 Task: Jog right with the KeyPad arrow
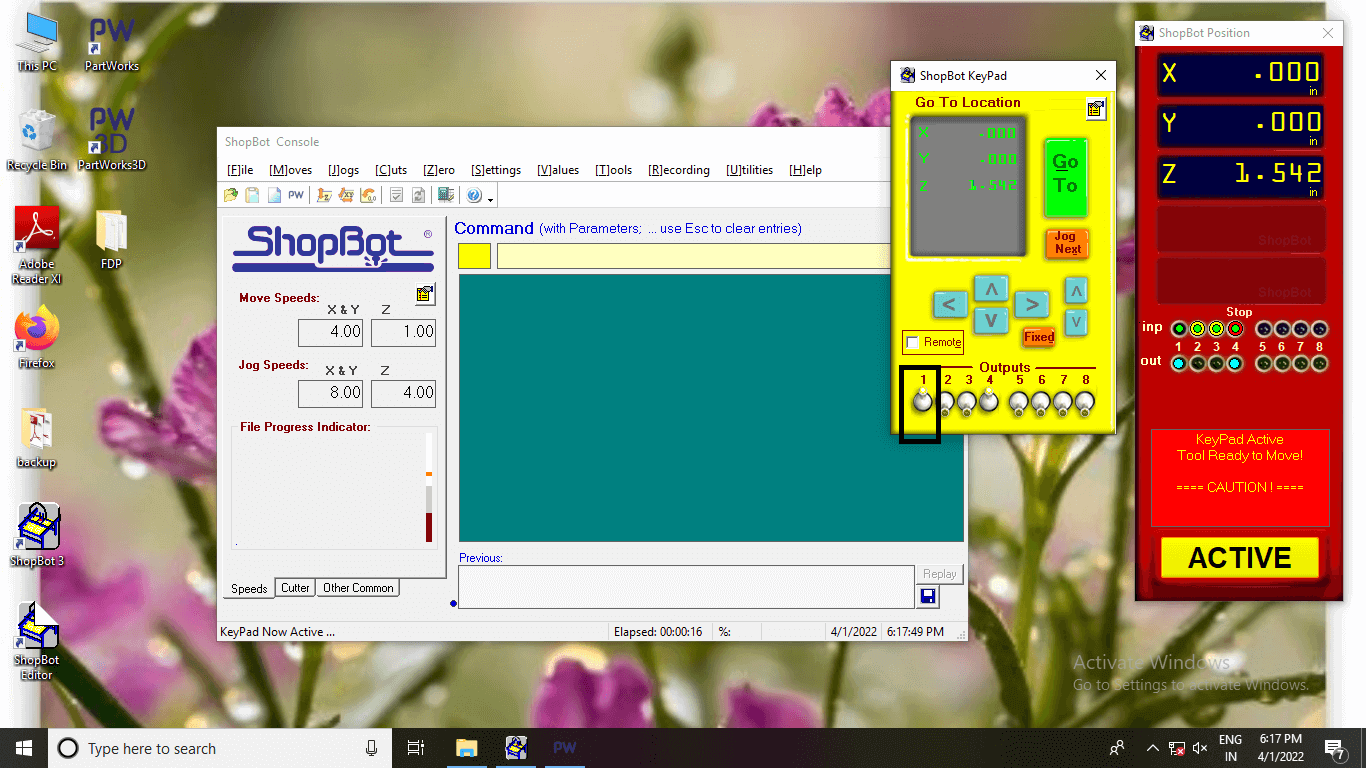pyautogui.click(x=1031, y=304)
